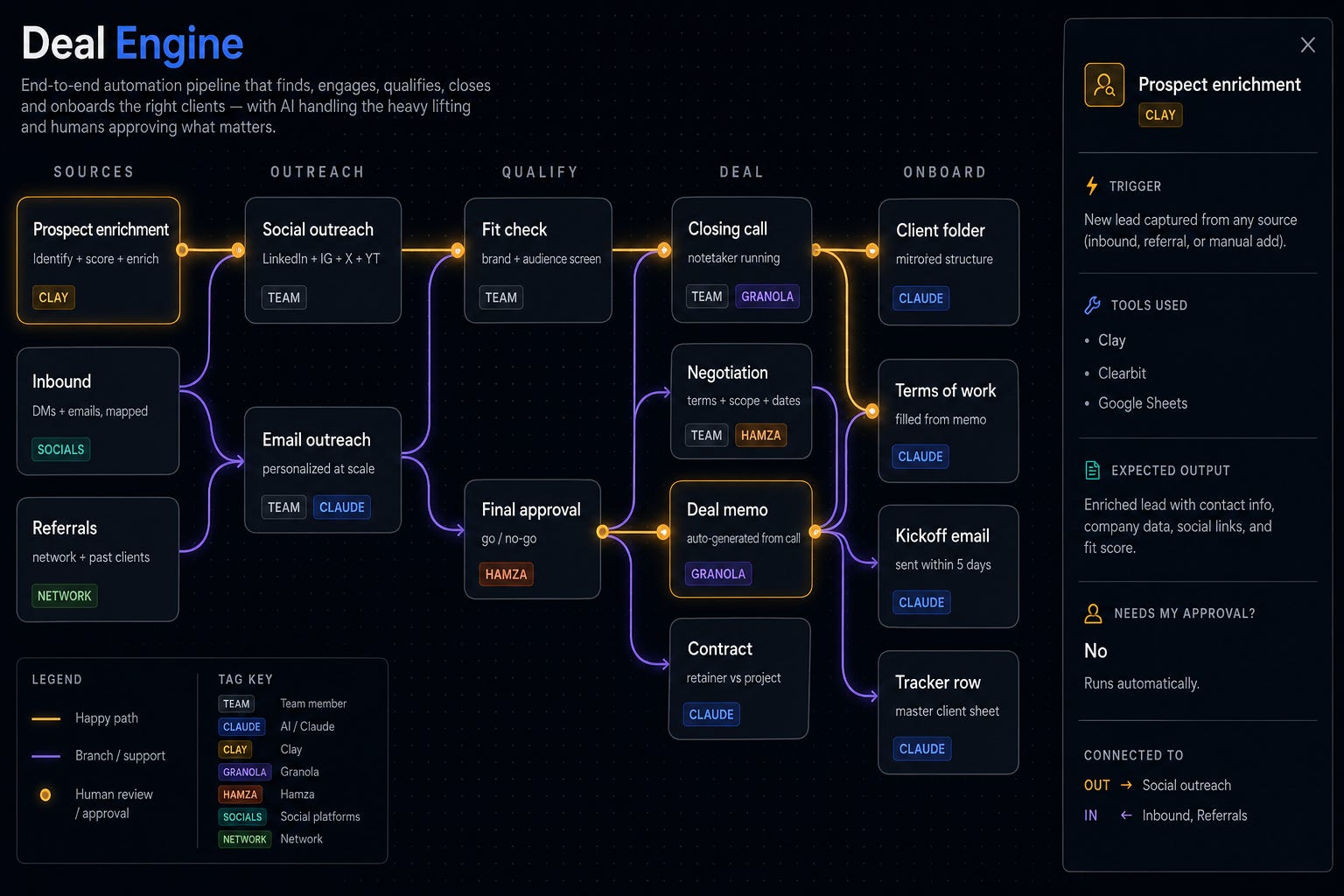The width and height of the screenshot is (1344, 896).
Task: Click the ONBOARD column header
Action: coord(945,171)
